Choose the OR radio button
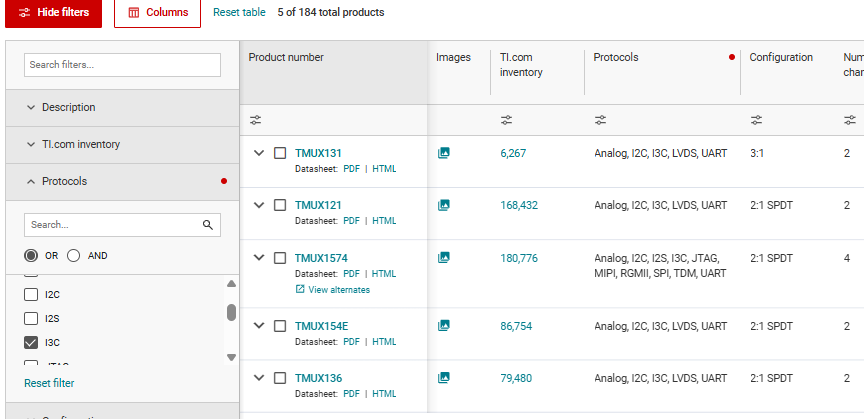Viewport: 864px width, 419px height. (x=31, y=255)
